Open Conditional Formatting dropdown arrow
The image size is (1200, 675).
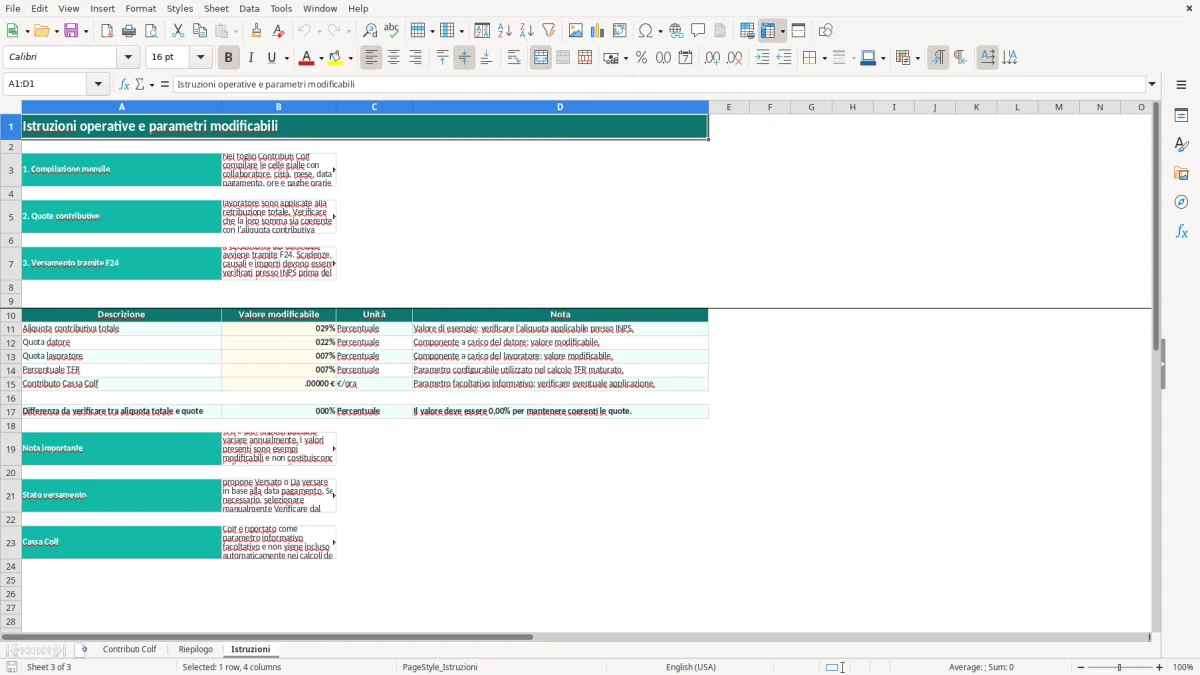917,58
